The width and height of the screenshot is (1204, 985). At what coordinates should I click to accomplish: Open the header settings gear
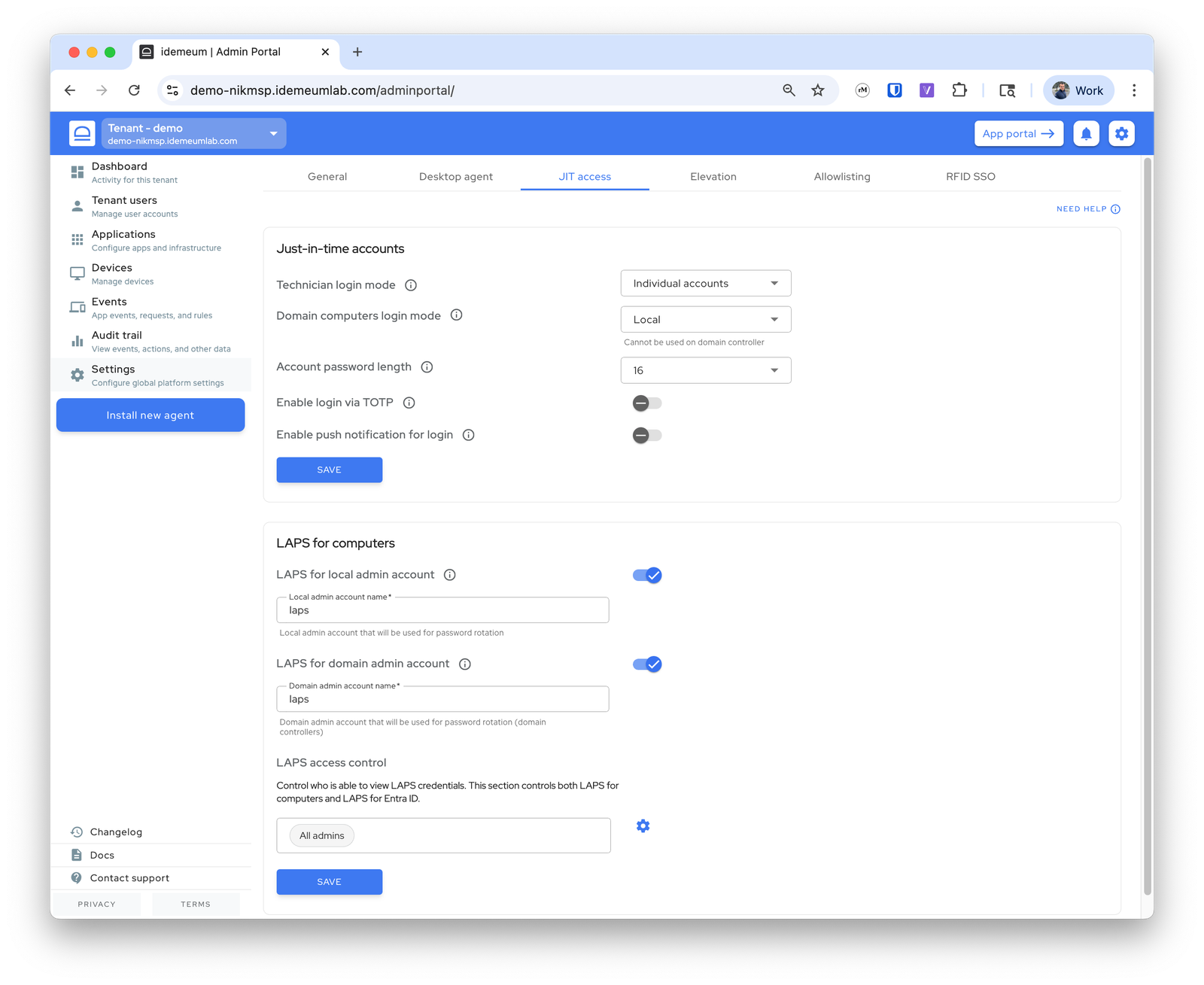pyautogui.click(x=1121, y=133)
